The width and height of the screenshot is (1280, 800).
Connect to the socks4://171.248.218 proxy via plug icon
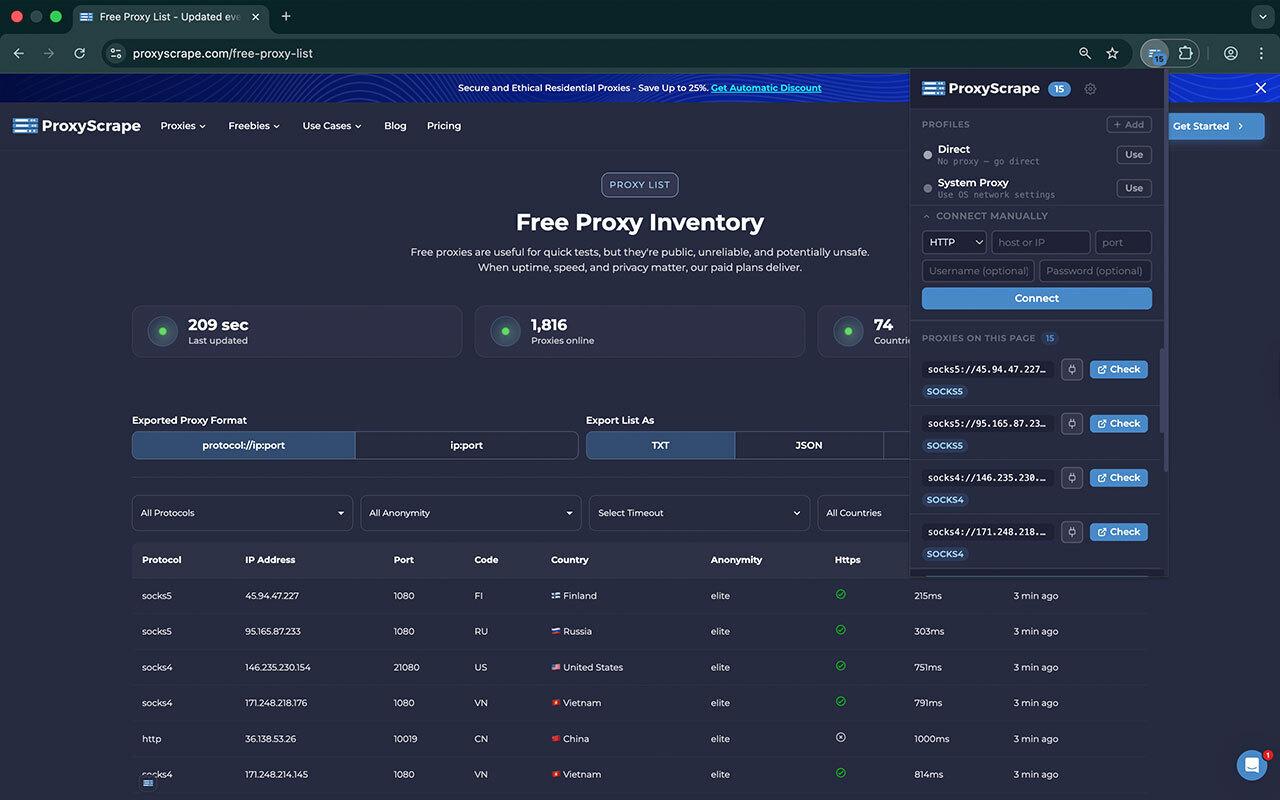pyautogui.click(x=1071, y=532)
